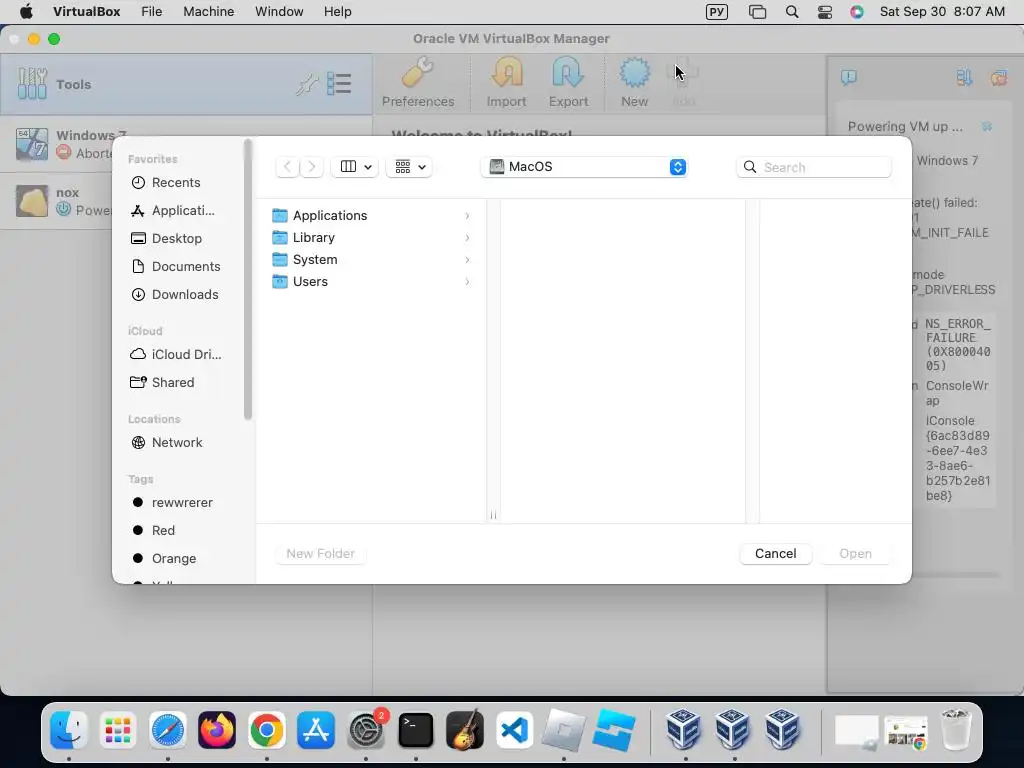1024x768 pixels.
Task: Open Launchpad from the Dock
Action: [x=118, y=729]
